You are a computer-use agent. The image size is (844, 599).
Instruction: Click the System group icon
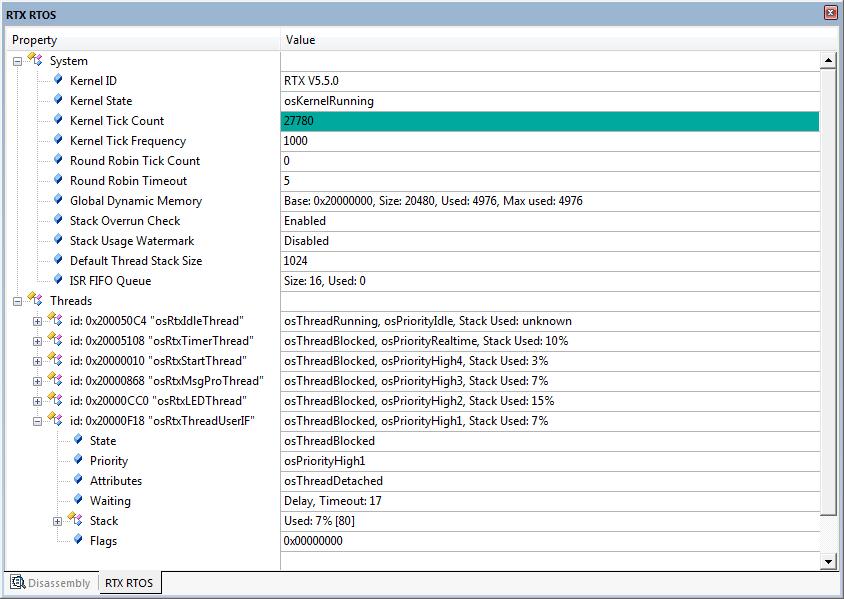coord(35,61)
